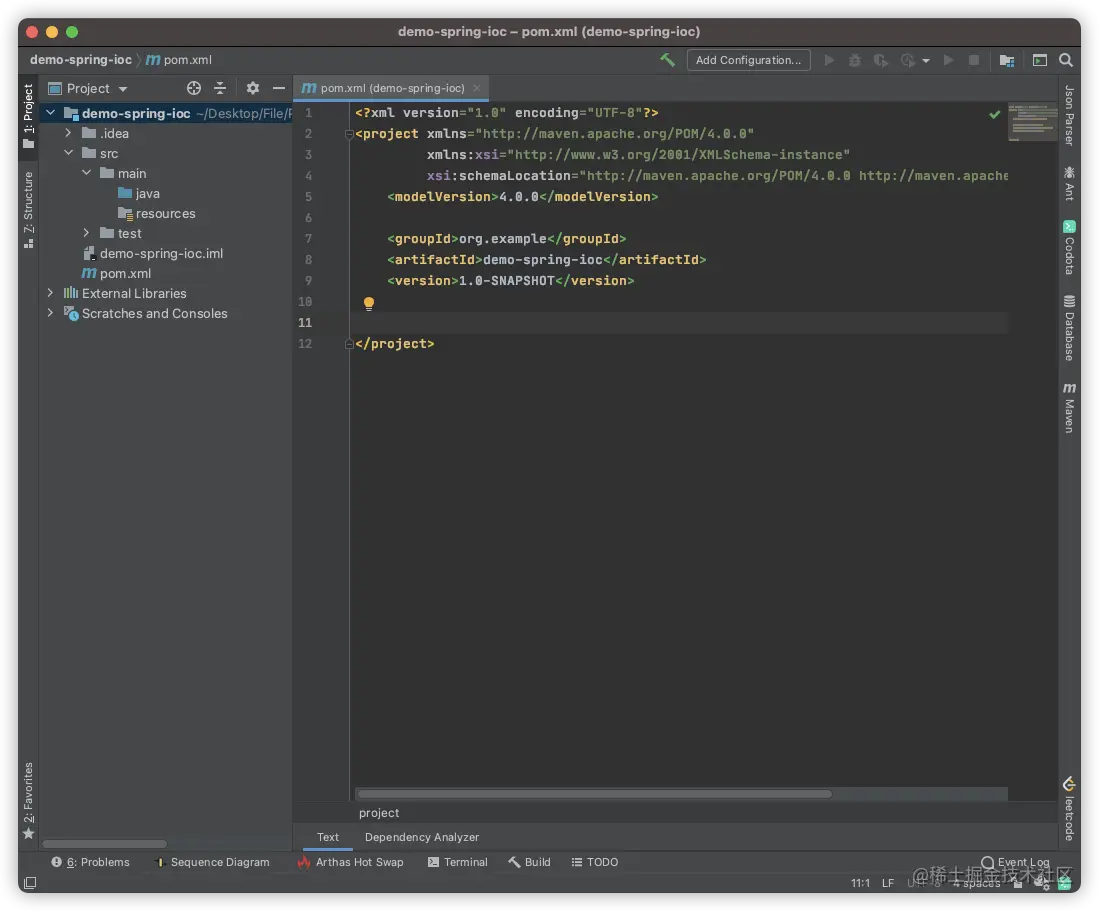
Task: Select demo-spring-ioc.iml file in tree
Action: pyautogui.click(x=161, y=253)
